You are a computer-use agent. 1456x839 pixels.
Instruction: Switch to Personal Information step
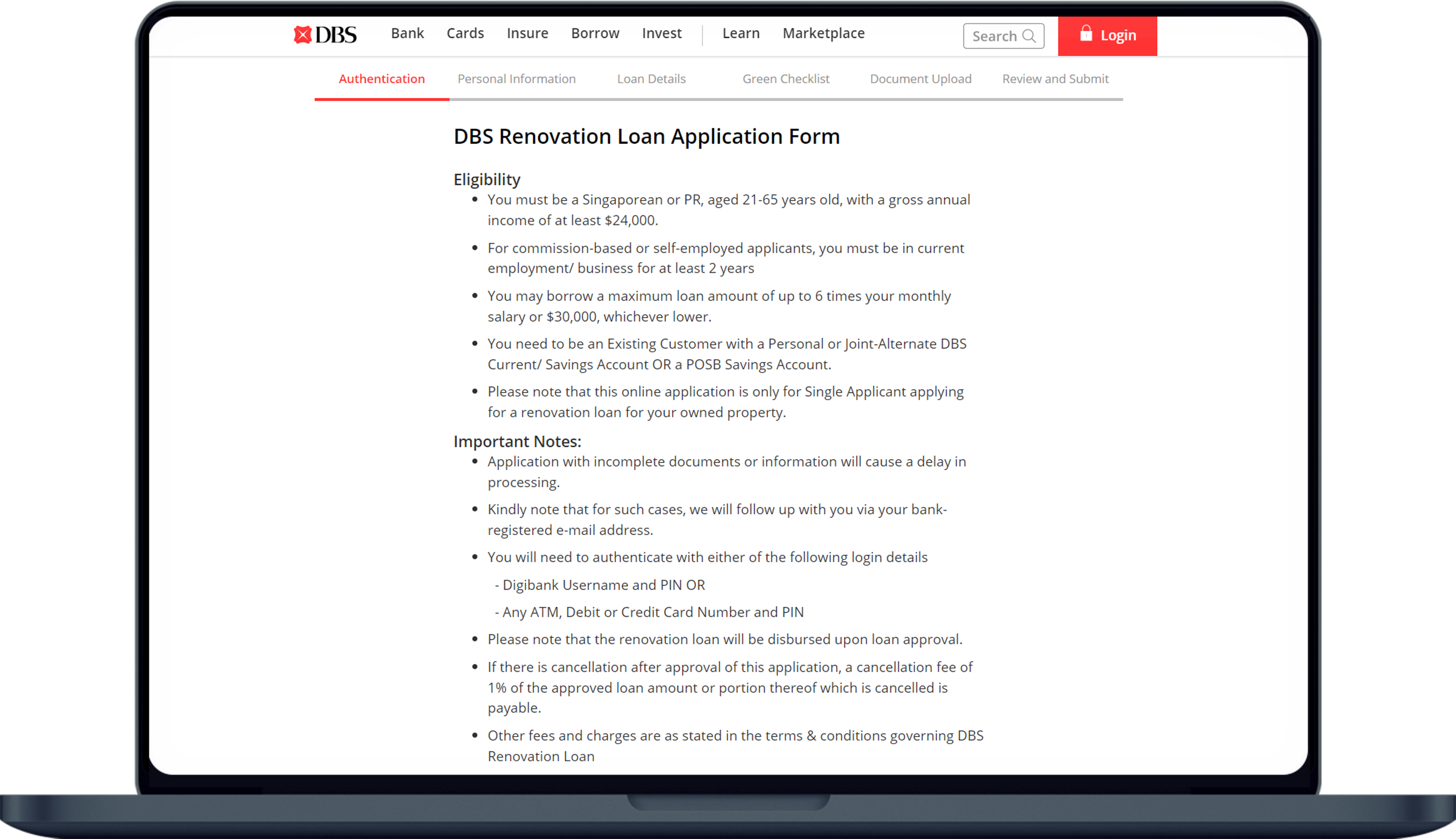pos(516,79)
